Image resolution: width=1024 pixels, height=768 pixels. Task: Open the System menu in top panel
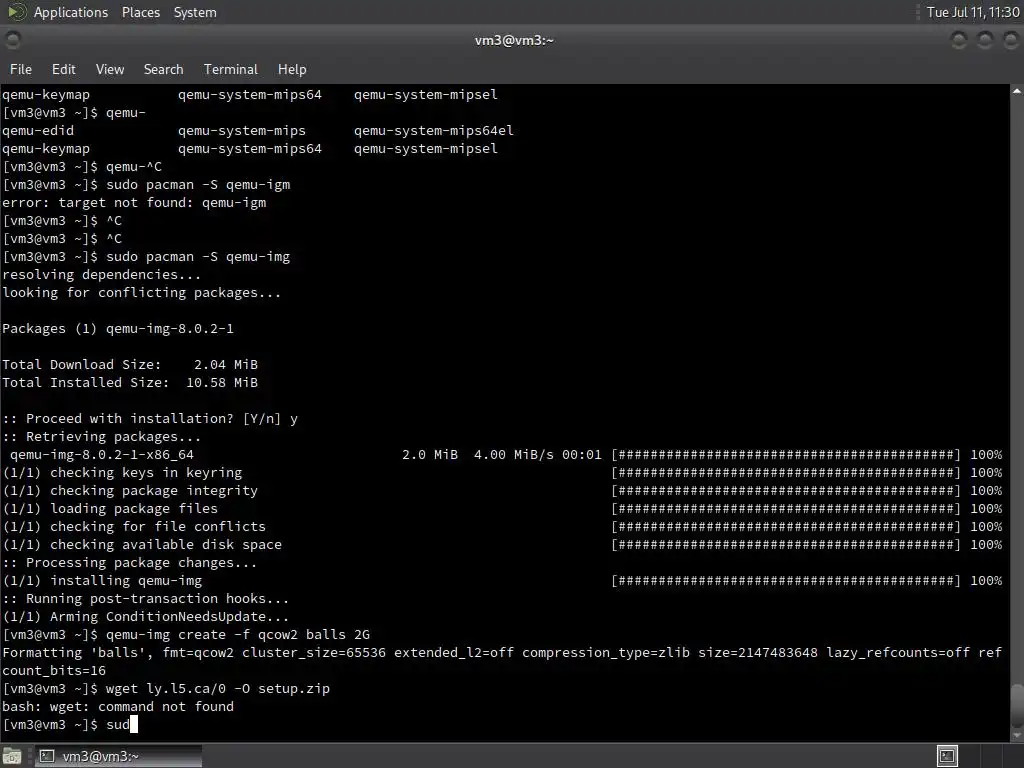195,12
